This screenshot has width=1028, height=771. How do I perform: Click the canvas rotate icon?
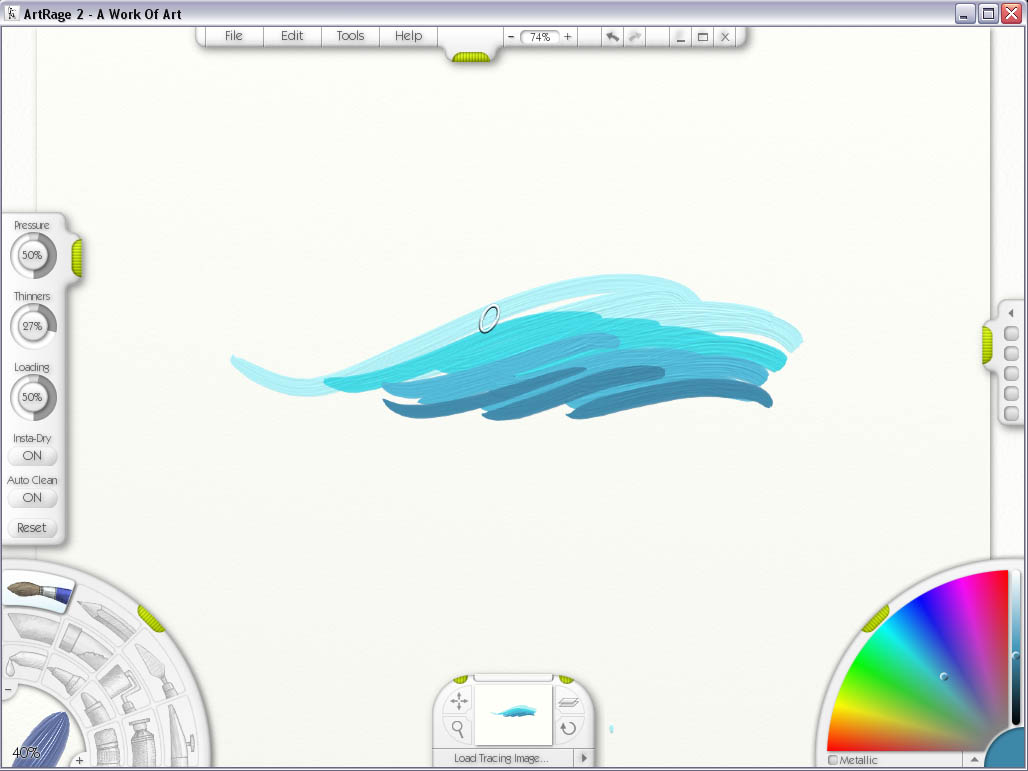[x=568, y=728]
